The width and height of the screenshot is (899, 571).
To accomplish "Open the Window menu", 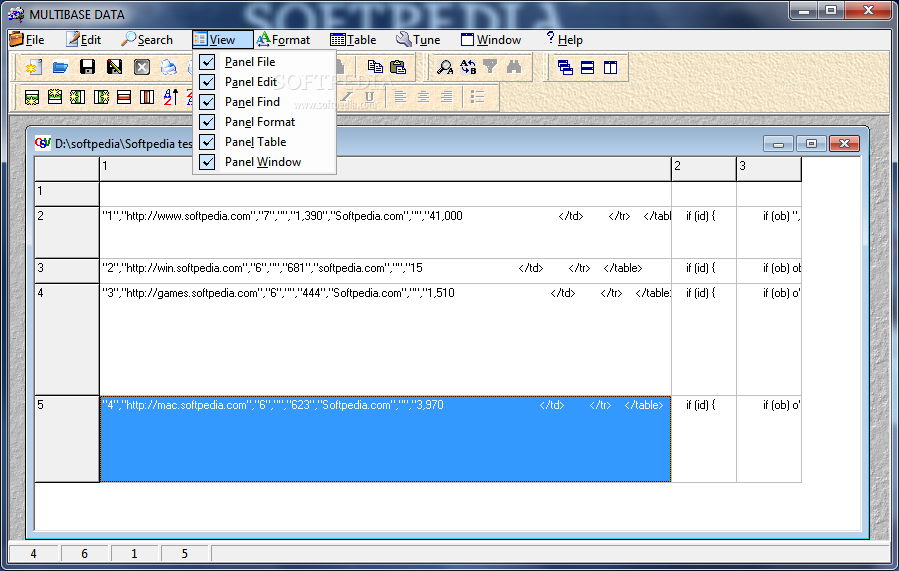I will (491, 40).
